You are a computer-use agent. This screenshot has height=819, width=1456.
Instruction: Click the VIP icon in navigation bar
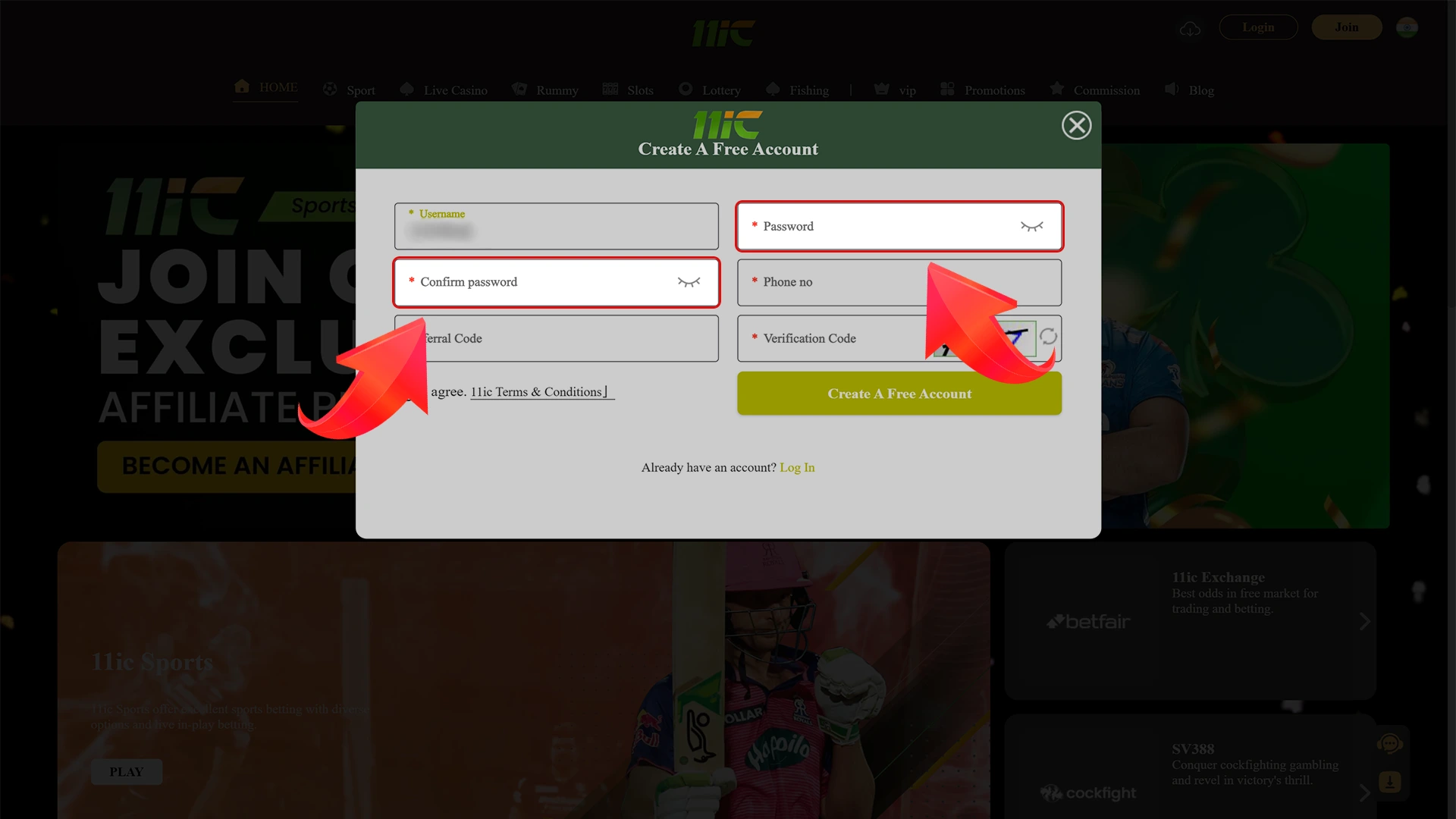(x=882, y=90)
